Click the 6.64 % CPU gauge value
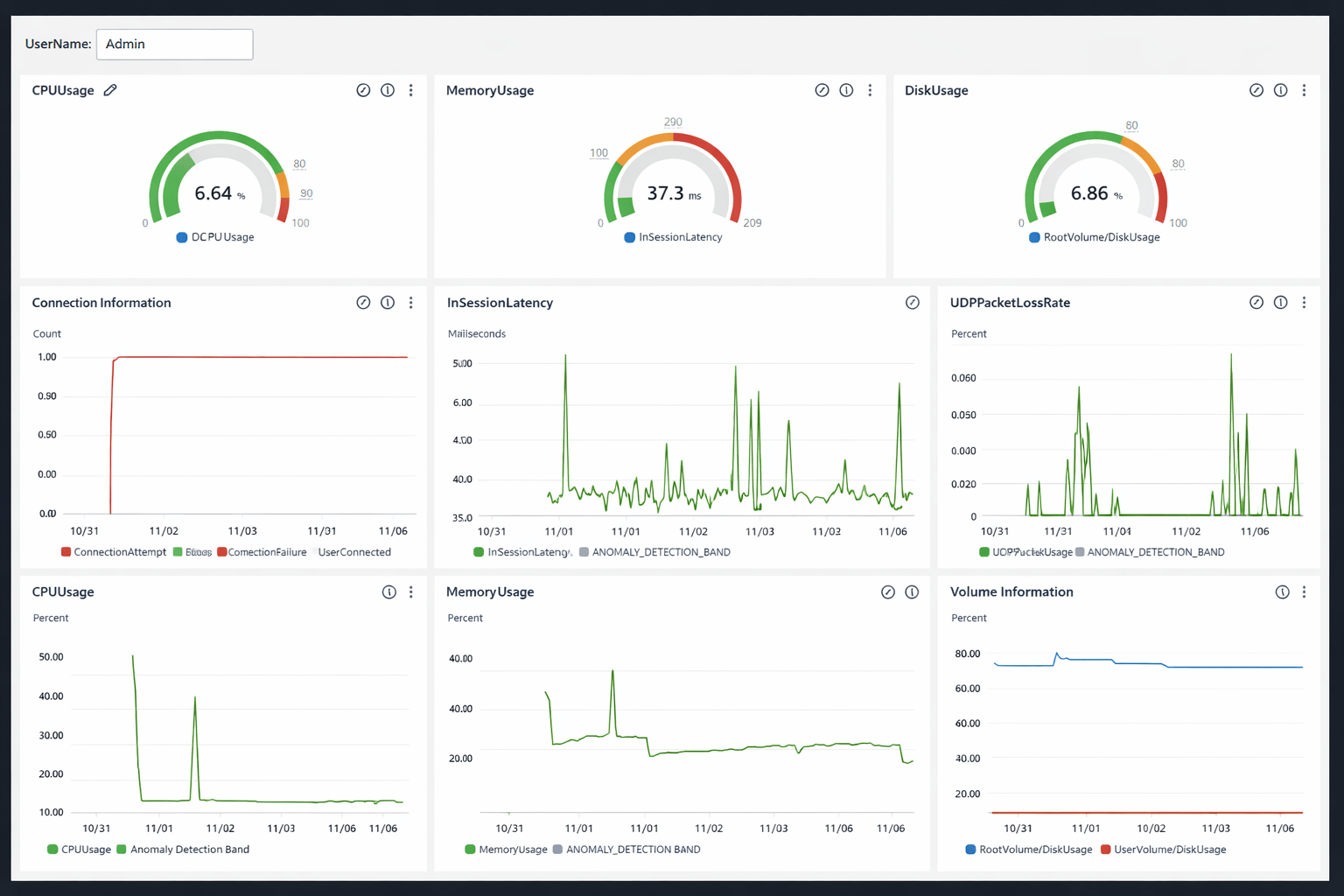This screenshot has height=896, width=1344. coord(220,193)
